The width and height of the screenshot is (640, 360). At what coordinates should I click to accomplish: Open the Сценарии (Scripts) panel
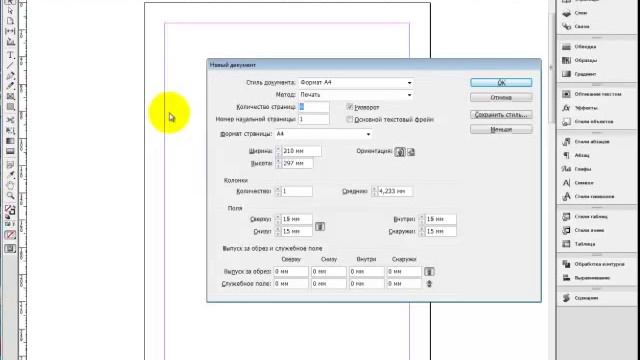(x=580, y=298)
